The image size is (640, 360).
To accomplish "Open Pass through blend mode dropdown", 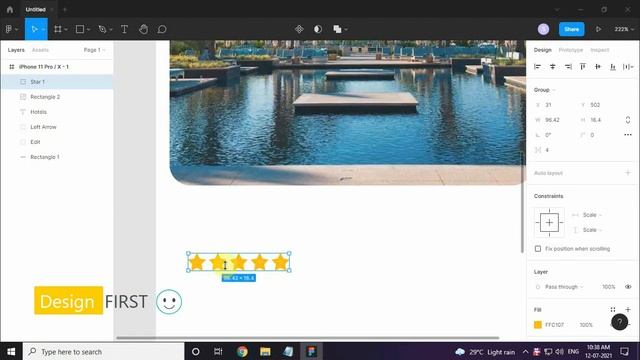I will [564, 287].
